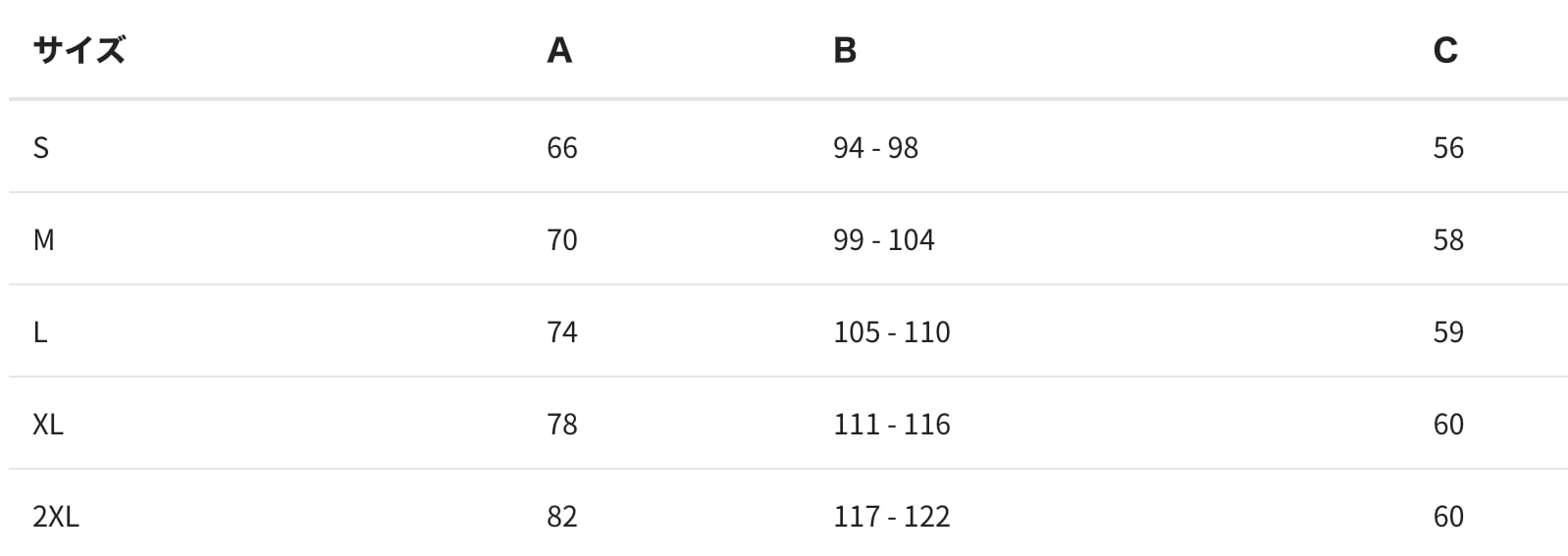This screenshot has height=556, width=1568.
Task: Click the column A header
Action: (x=559, y=49)
